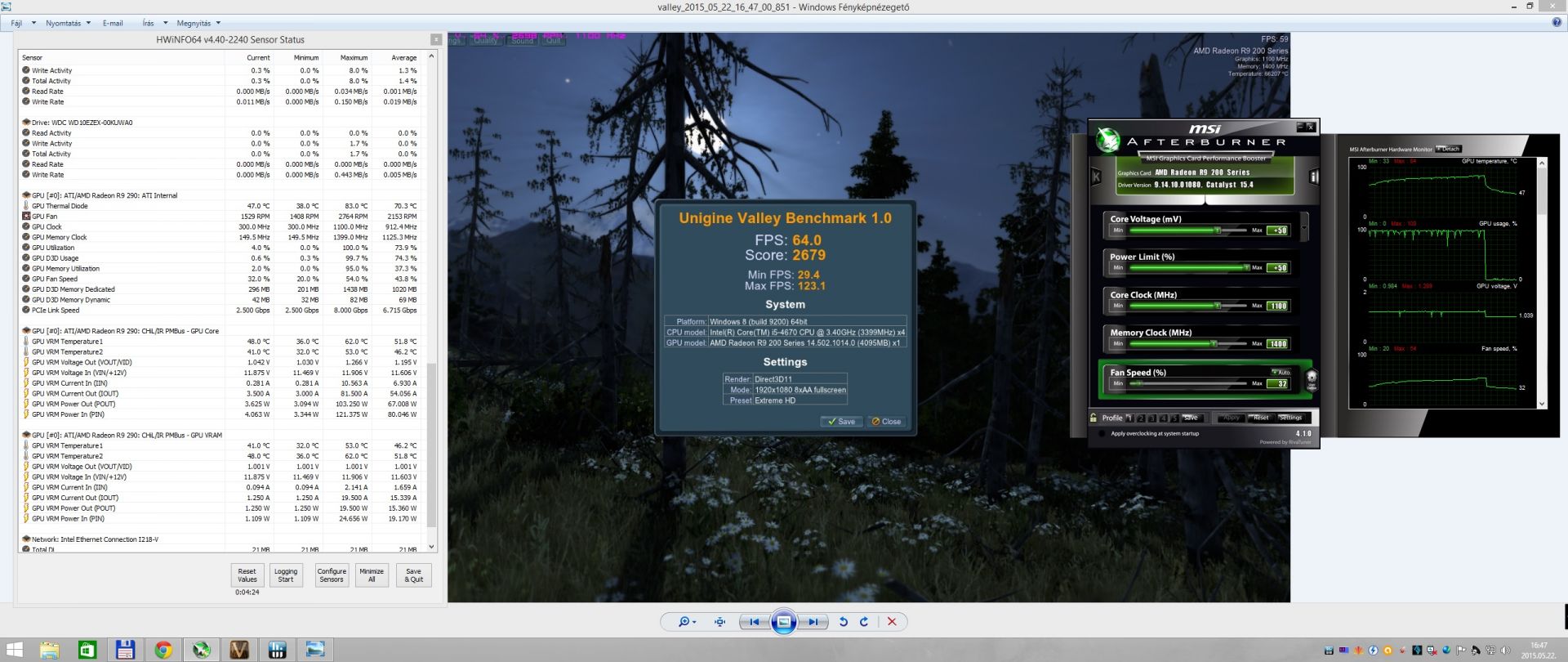
Task: Open File Explorer from the taskbar
Action: 49,651
